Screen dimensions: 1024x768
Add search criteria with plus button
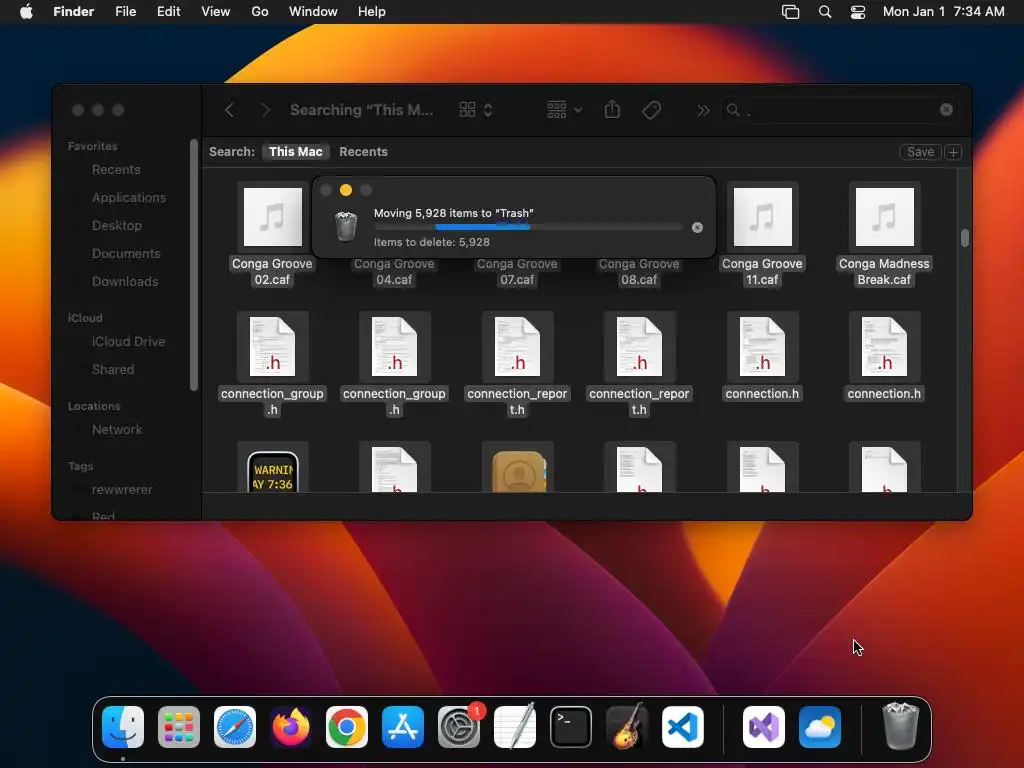[x=953, y=152]
